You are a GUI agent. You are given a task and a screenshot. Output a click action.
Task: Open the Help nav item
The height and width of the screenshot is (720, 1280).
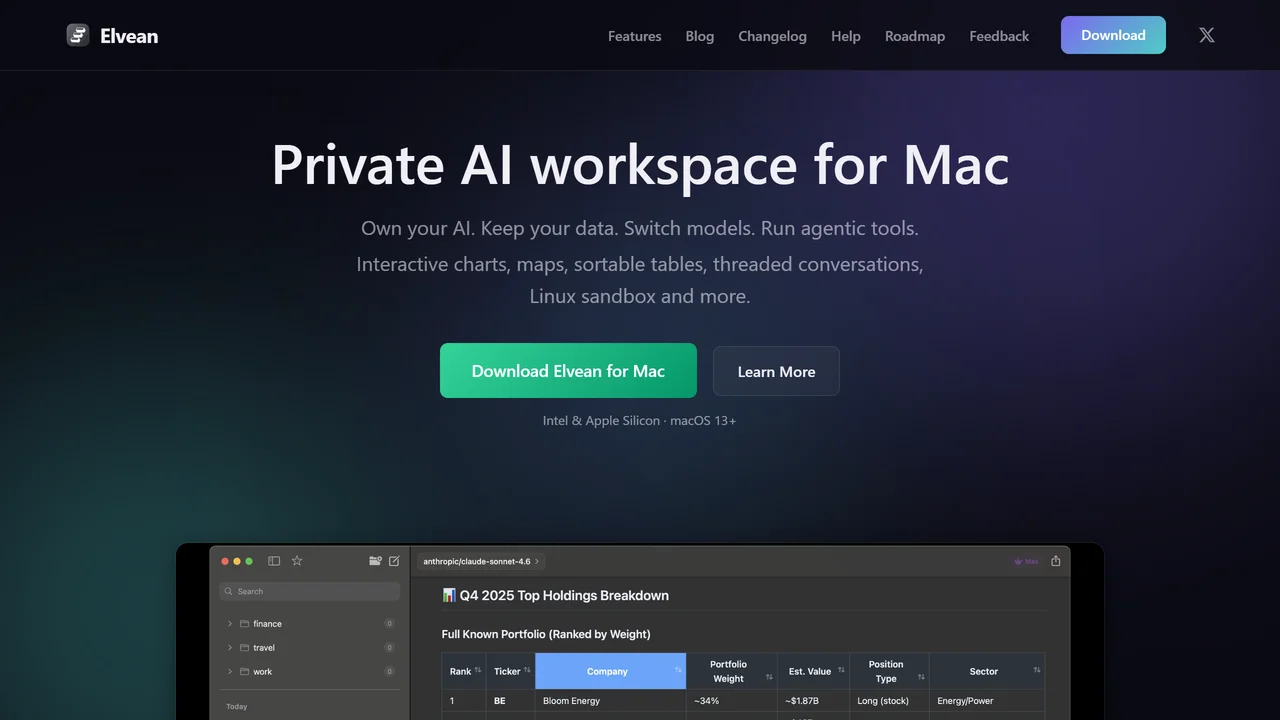pos(846,36)
